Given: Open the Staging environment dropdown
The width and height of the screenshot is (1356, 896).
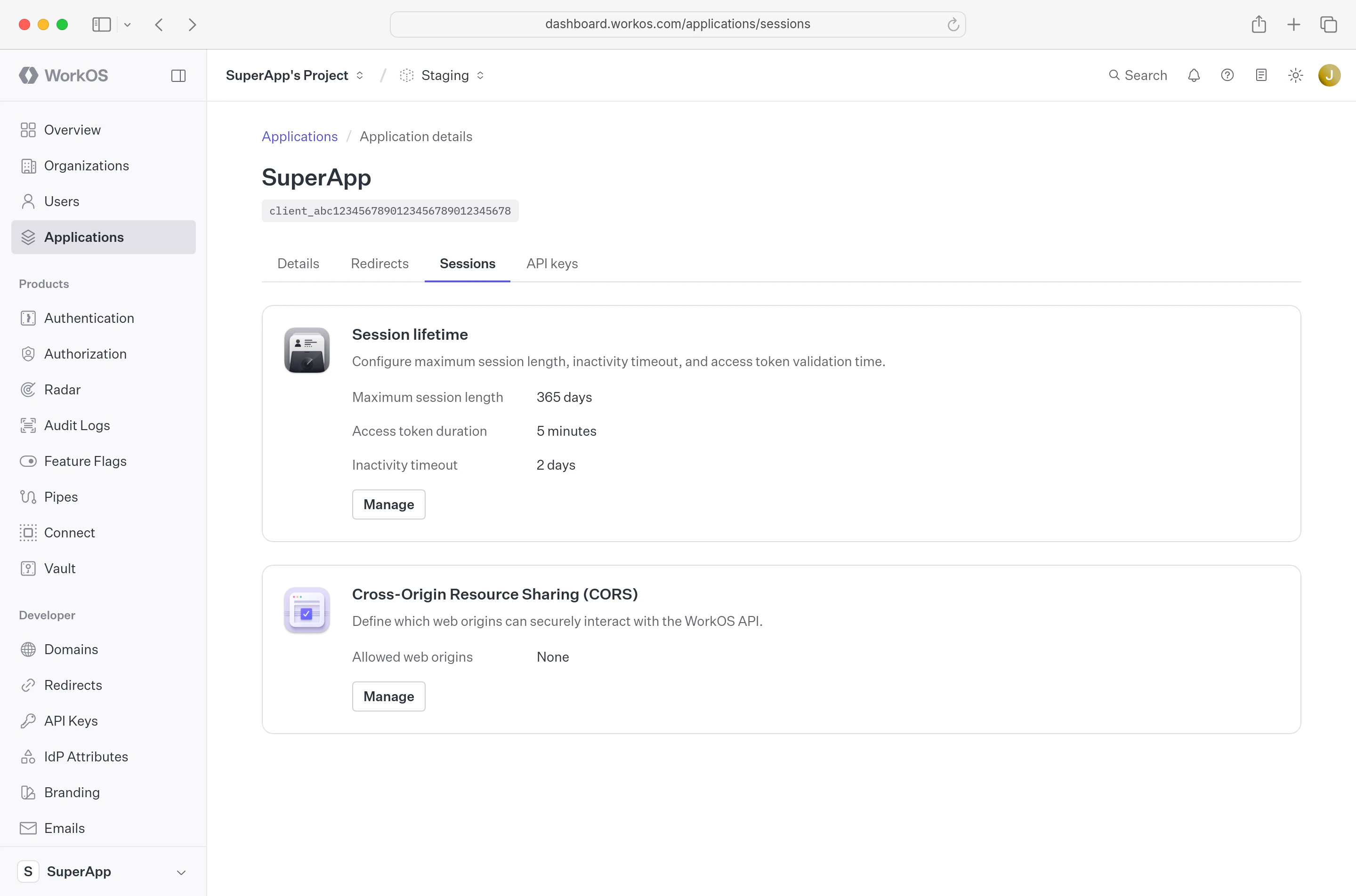Looking at the screenshot, I should point(442,75).
